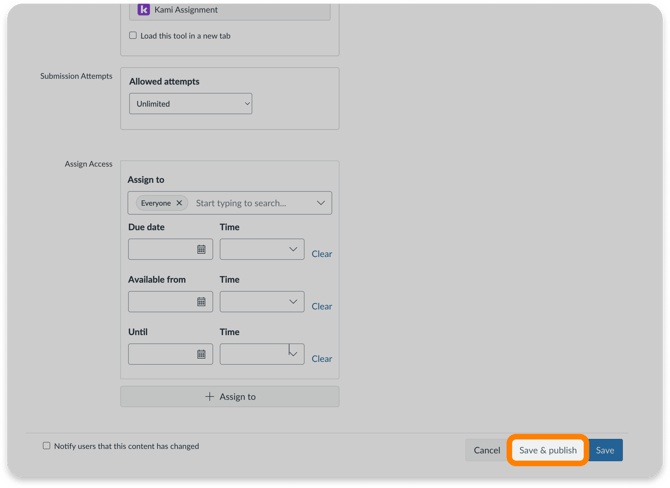Image resolution: width=670 pixels, height=488 pixels.
Task: Click the Save & publish button
Action: (x=548, y=450)
